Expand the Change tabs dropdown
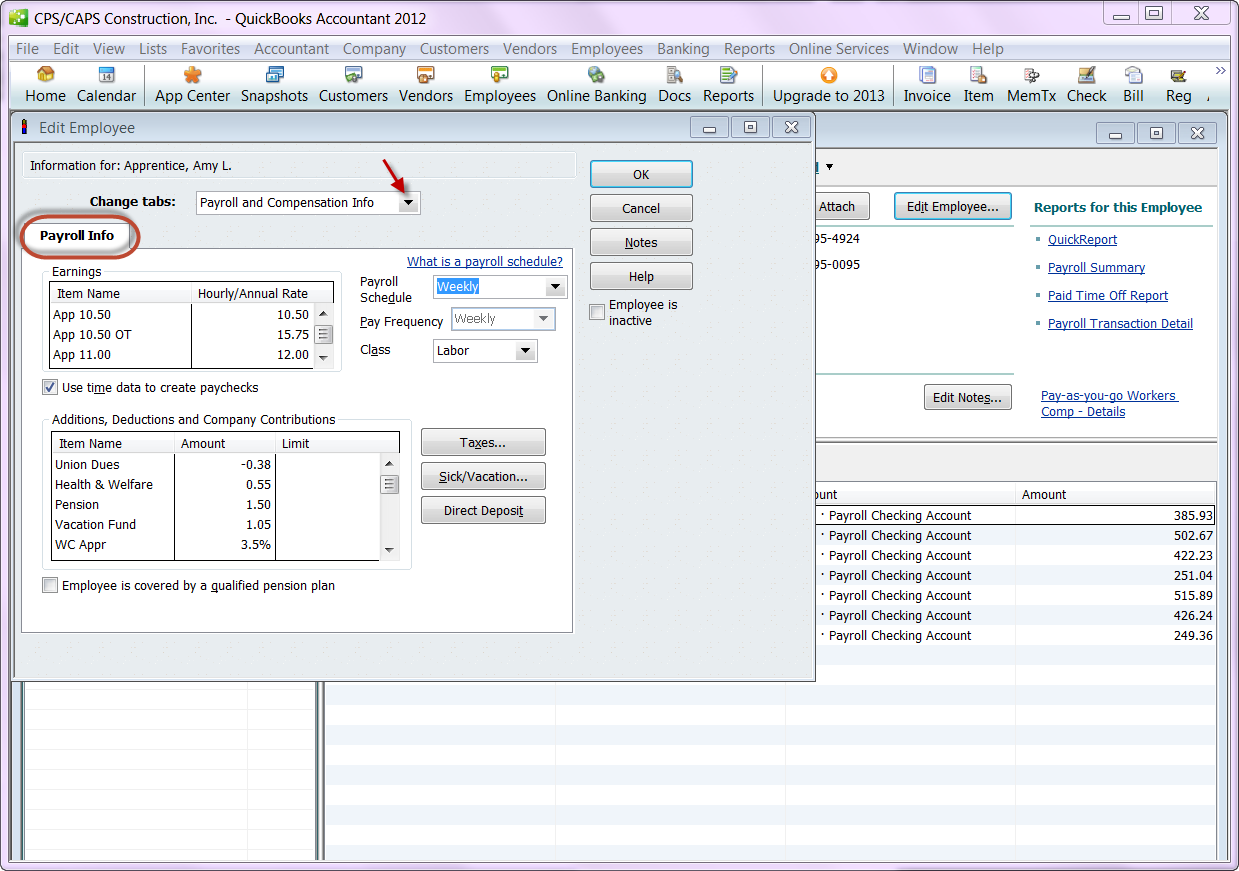Image resolution: width=1239 pixels, height=871 pixels. pos(408,203)
